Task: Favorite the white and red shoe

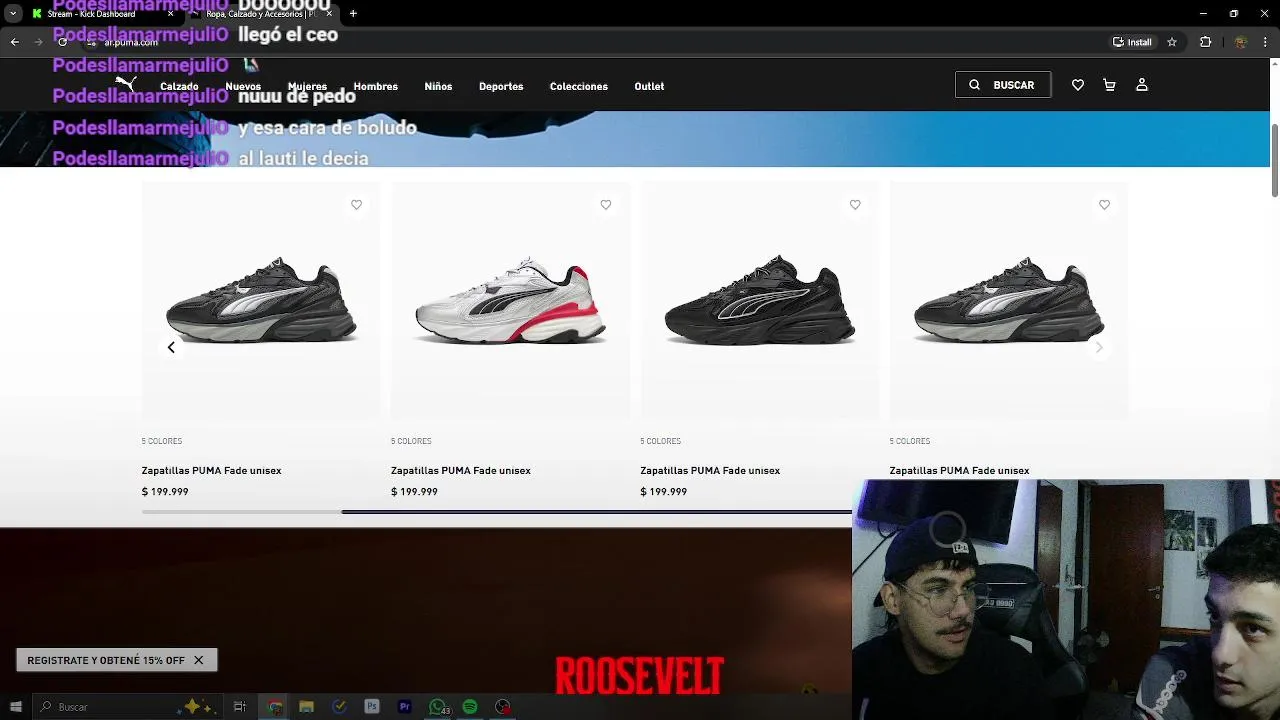Action: (606, 204)
